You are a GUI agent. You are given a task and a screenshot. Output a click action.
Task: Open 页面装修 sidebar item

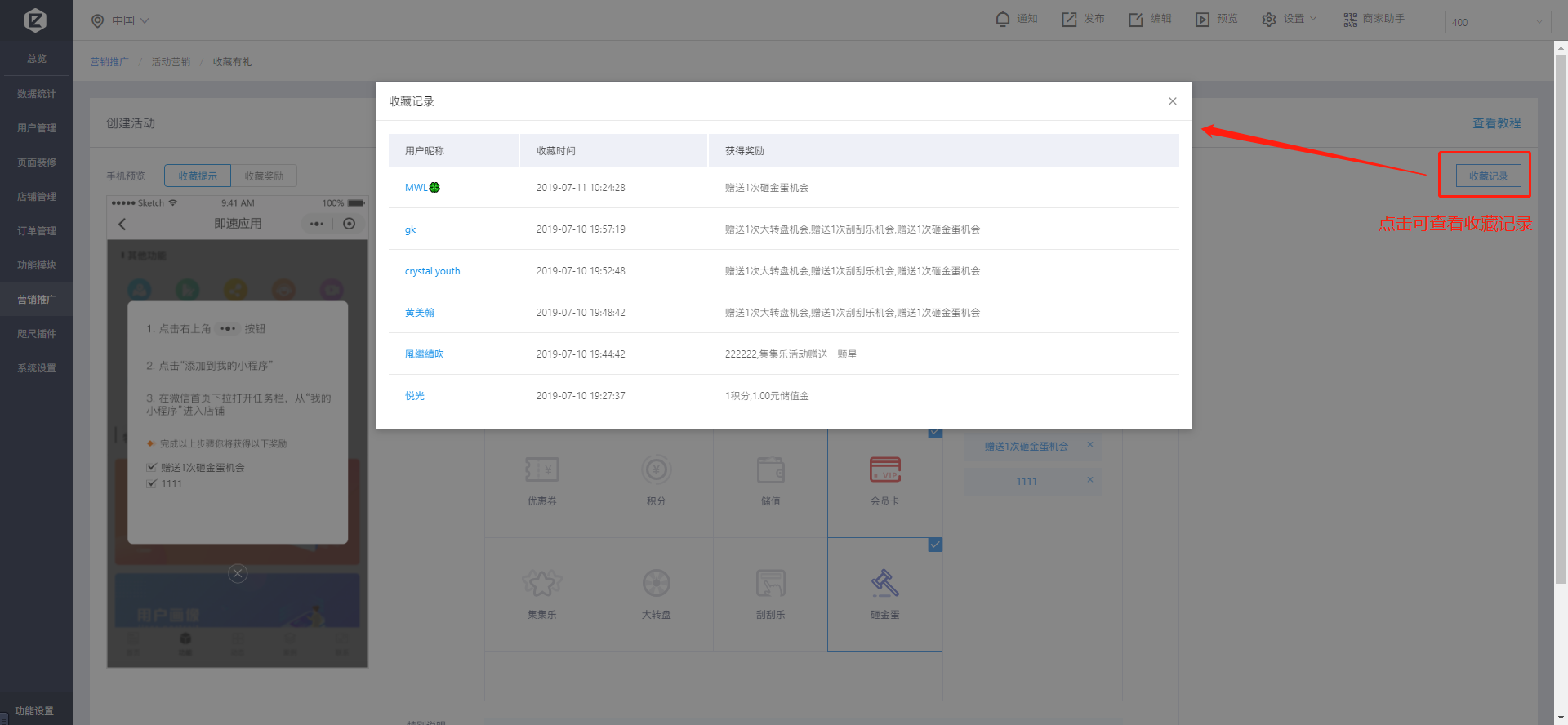37,162
